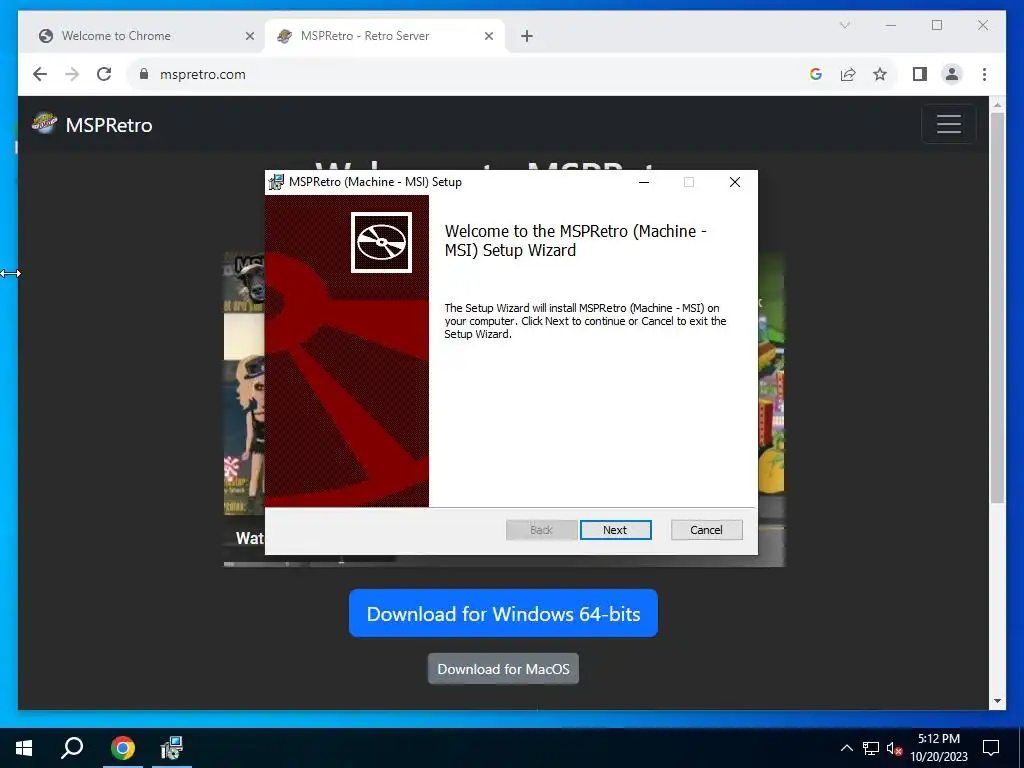The height and width of the screenshot is (768, 1024).
Task: Click the installer icon in the taskbar
Action: click(x=172, y=748)
